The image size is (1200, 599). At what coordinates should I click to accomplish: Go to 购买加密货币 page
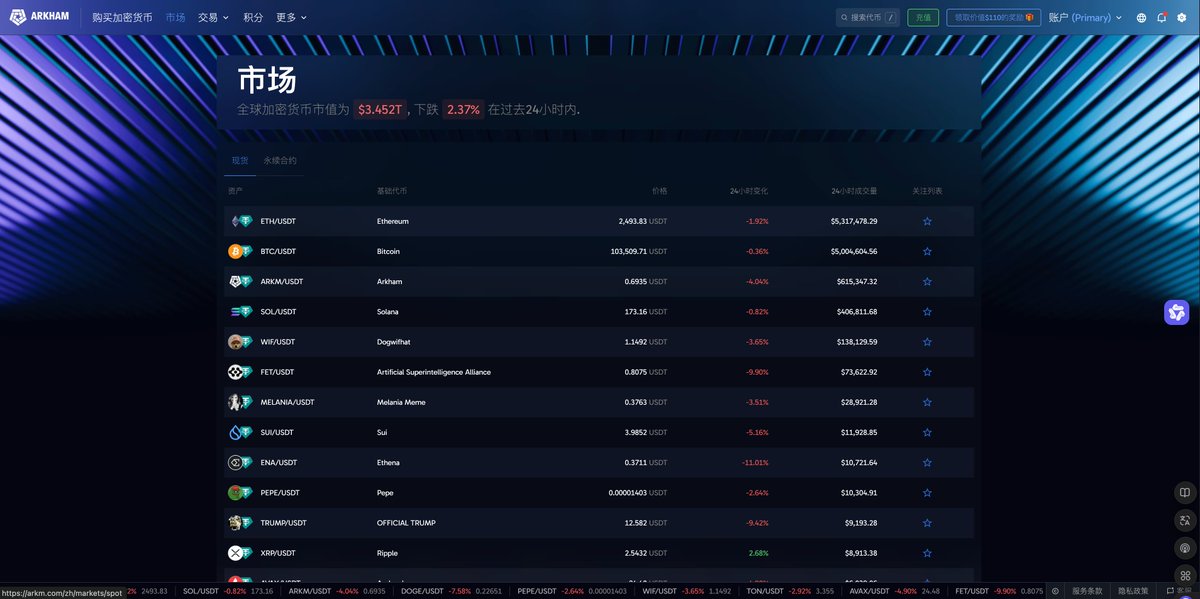tap(122, 18)
